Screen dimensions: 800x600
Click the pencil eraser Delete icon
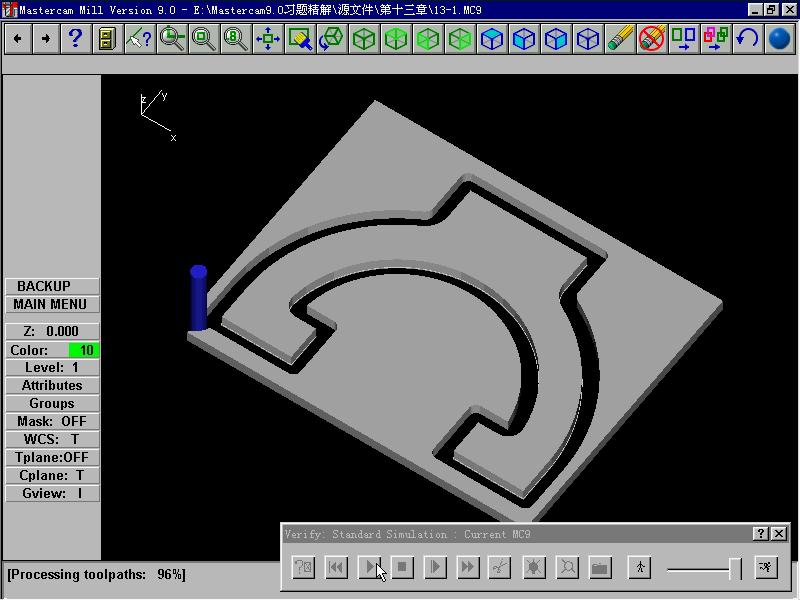tap(620, 38)
